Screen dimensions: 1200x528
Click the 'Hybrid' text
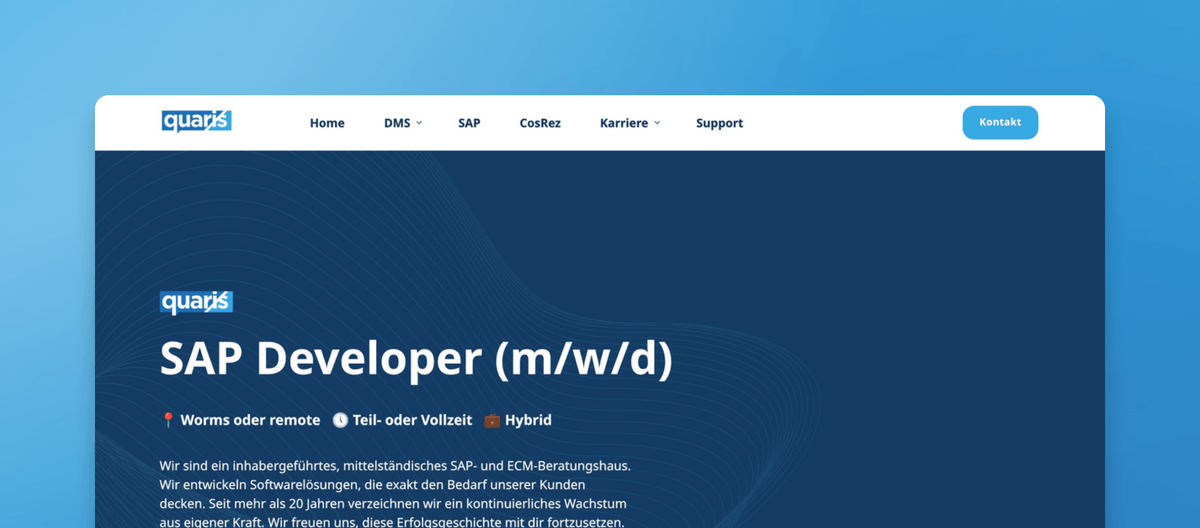(528, 420)
